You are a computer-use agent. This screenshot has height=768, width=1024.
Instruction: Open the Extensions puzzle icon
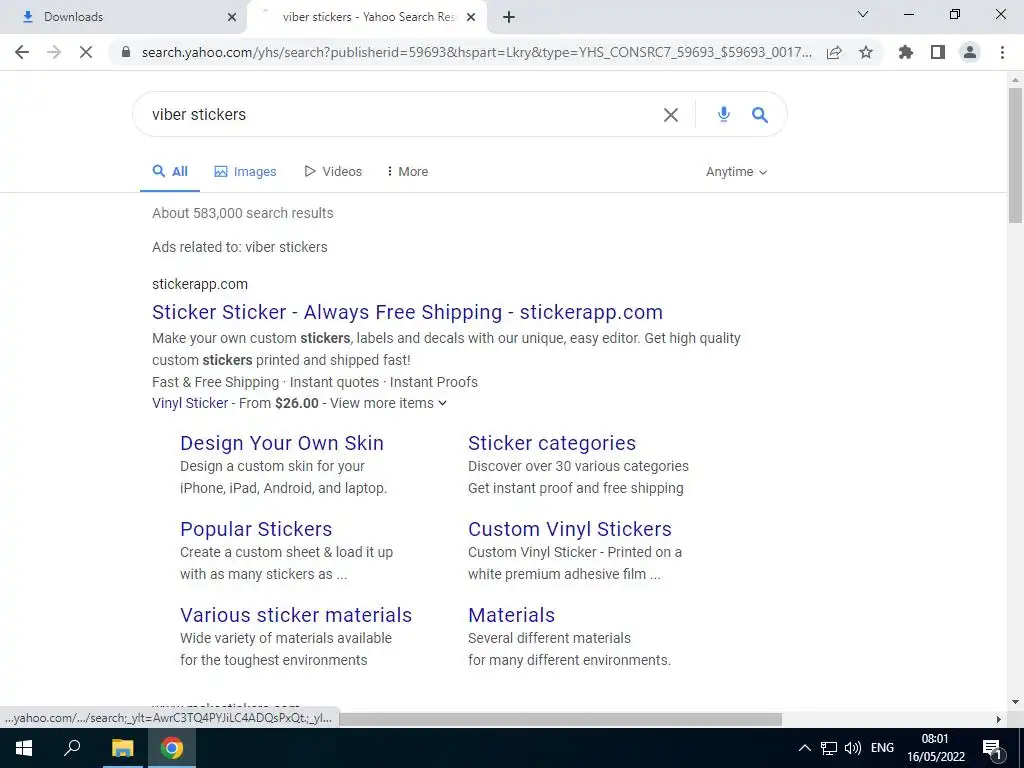pyautogui.click(x=906, y=52)
